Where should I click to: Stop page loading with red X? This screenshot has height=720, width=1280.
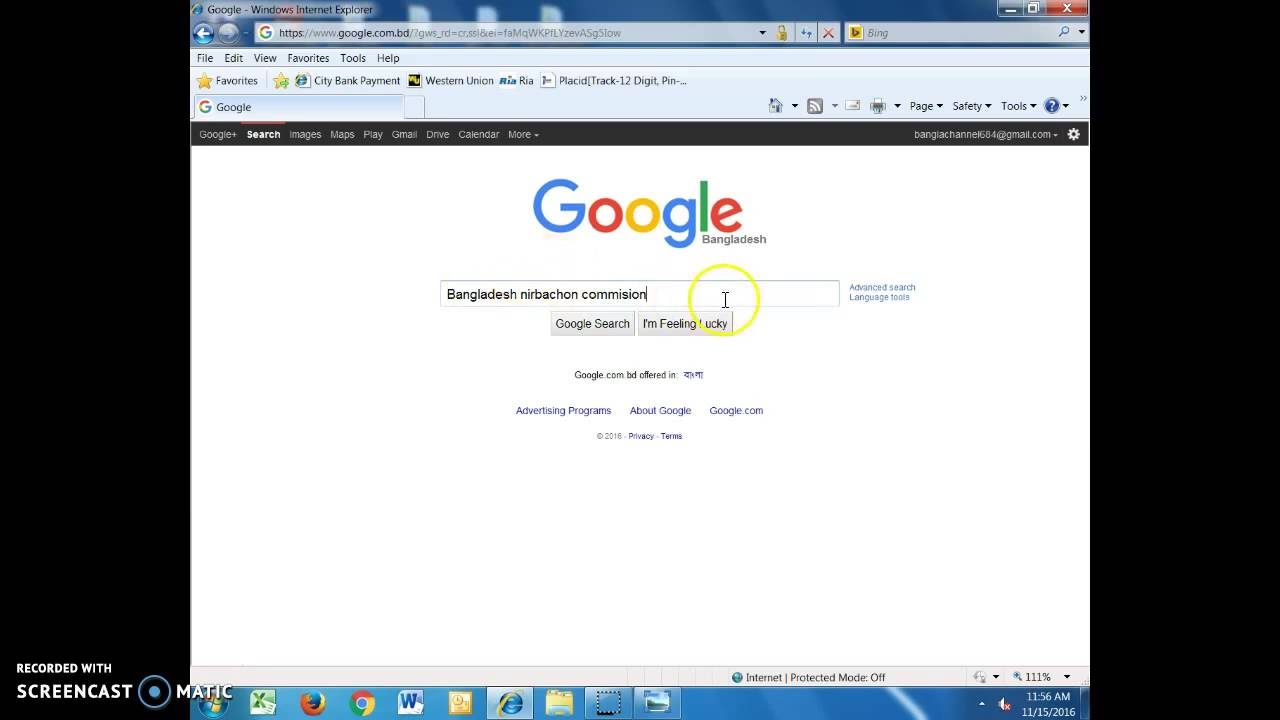click(x=828, y=33)
